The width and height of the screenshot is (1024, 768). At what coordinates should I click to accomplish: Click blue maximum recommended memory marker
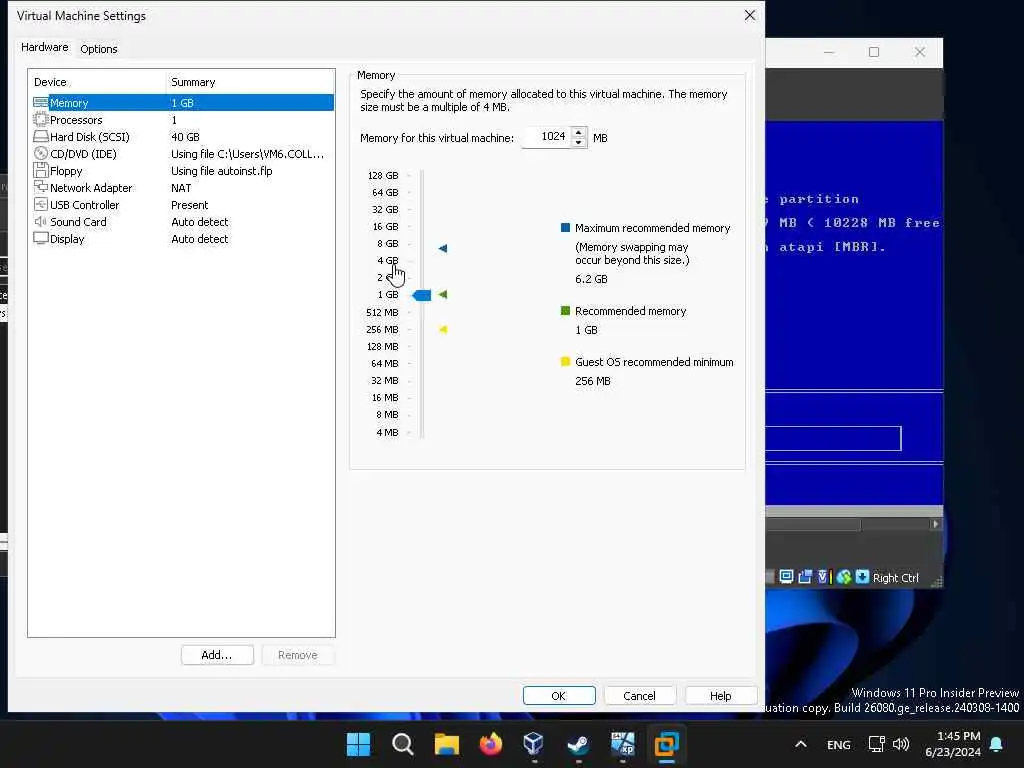(443, 248)
